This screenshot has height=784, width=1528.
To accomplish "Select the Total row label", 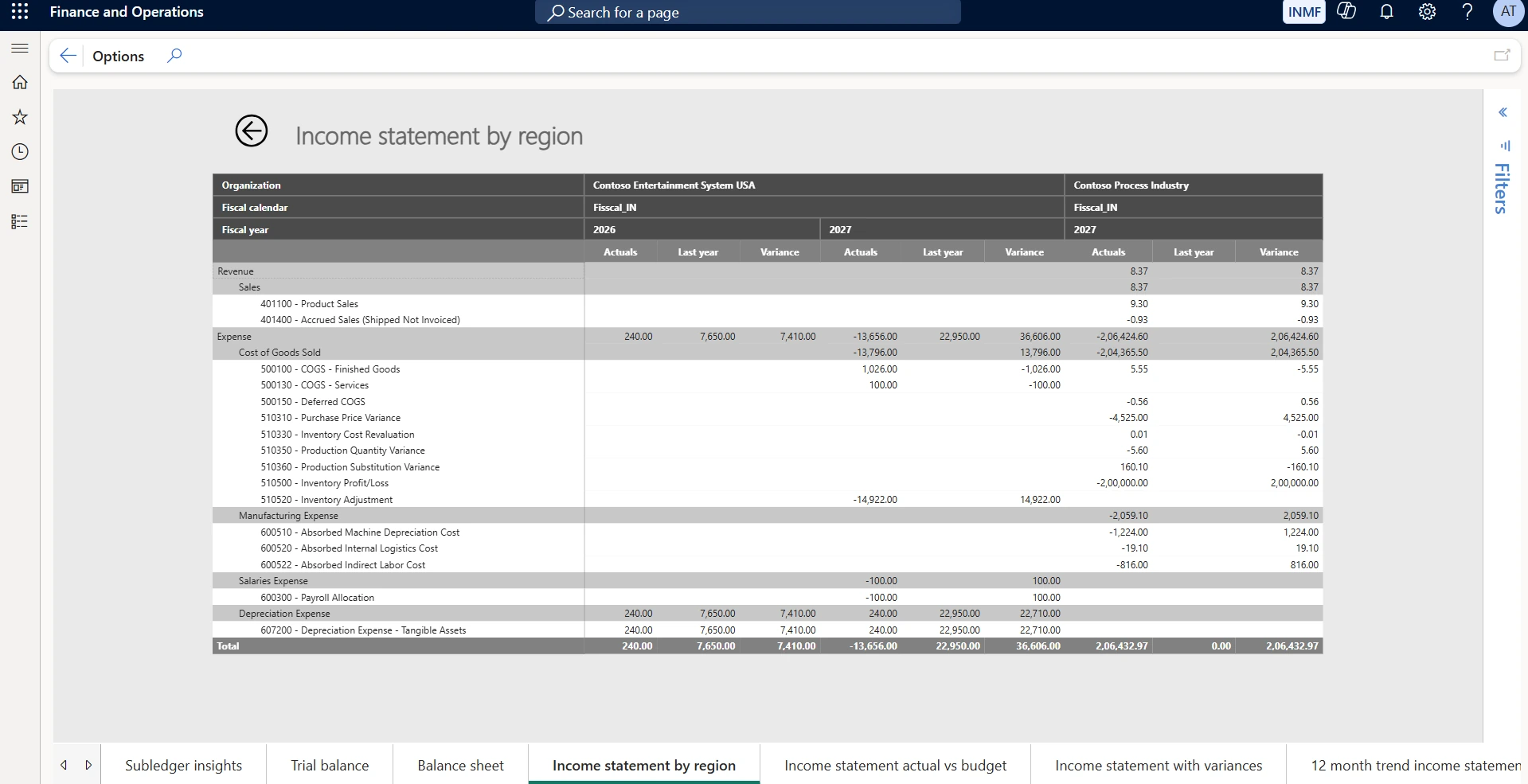I will (228, 646).
